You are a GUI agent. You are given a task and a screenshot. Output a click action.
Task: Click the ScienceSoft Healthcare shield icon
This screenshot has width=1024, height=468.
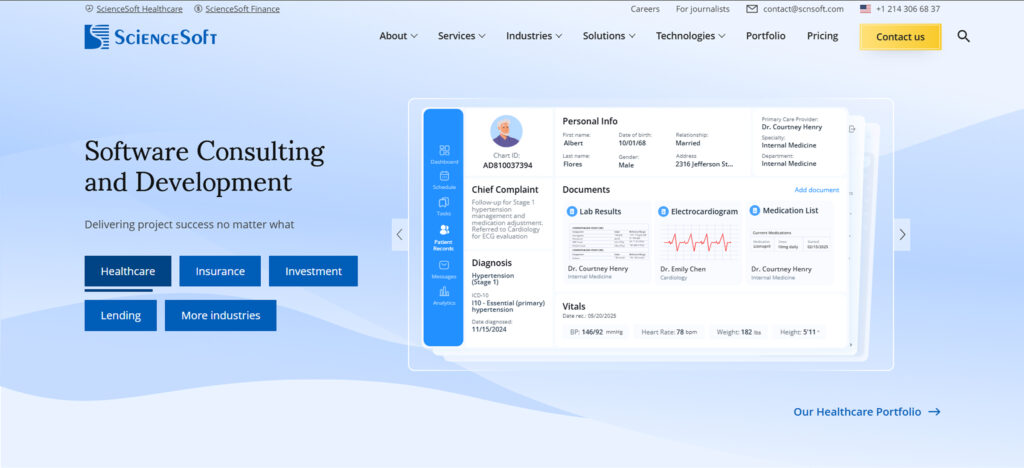pos(89,9)
